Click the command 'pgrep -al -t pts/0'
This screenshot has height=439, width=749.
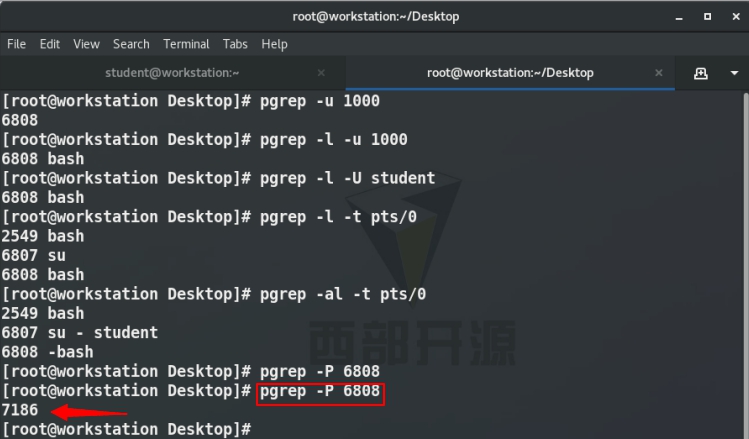click(x=342, y=294)
